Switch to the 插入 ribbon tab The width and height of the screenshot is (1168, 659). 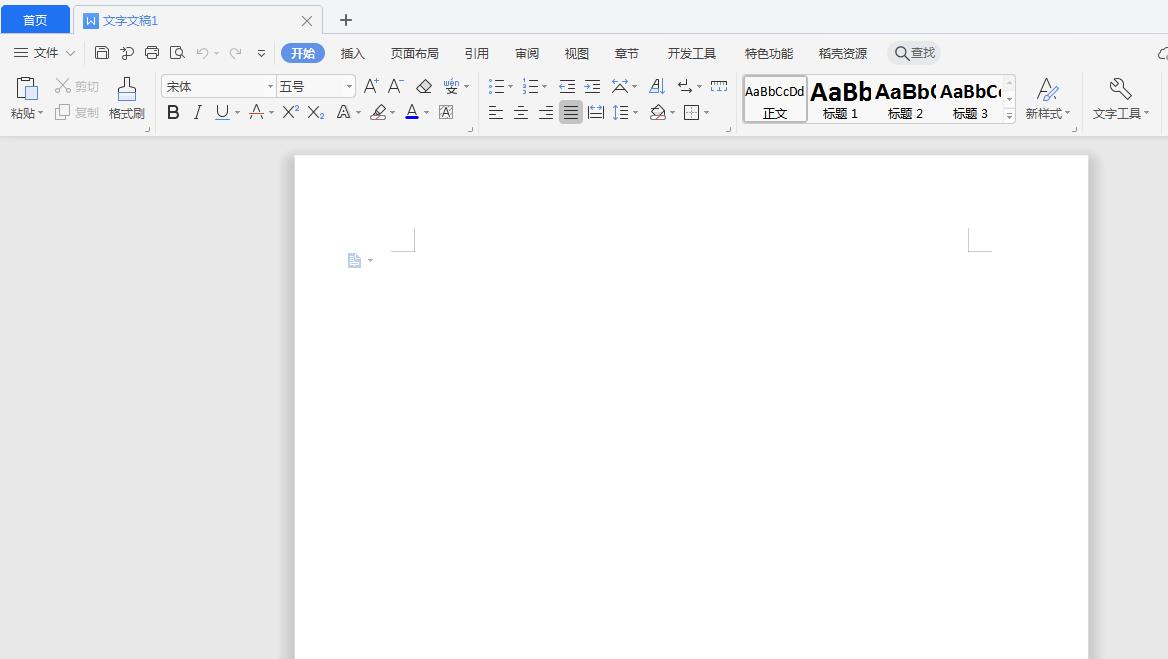(x=353, y=53)
